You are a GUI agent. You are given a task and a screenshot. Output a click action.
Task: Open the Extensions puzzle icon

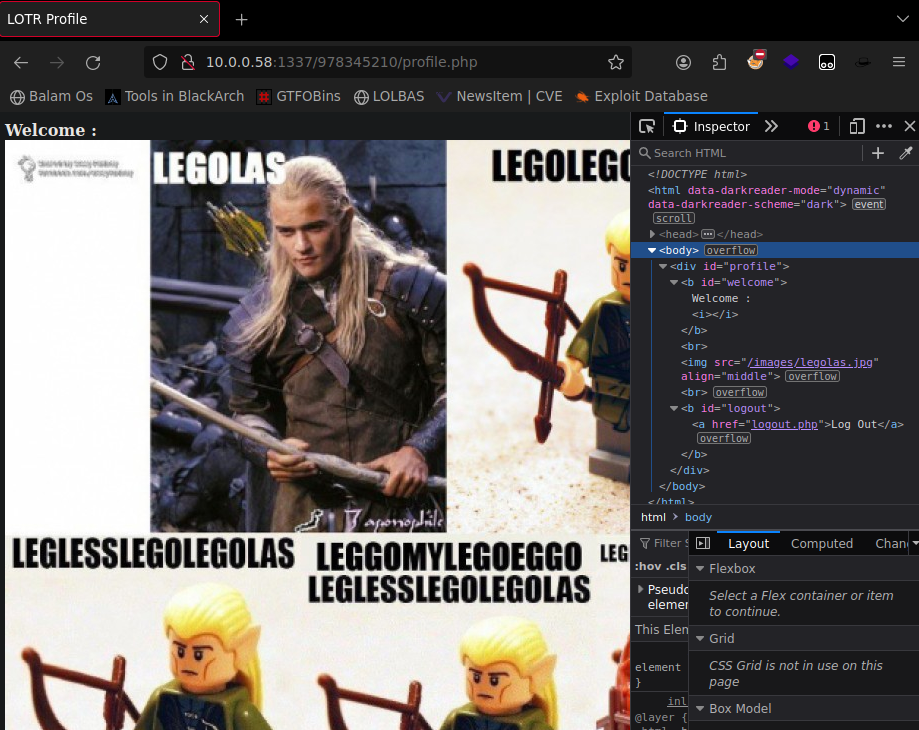[719, 62]
